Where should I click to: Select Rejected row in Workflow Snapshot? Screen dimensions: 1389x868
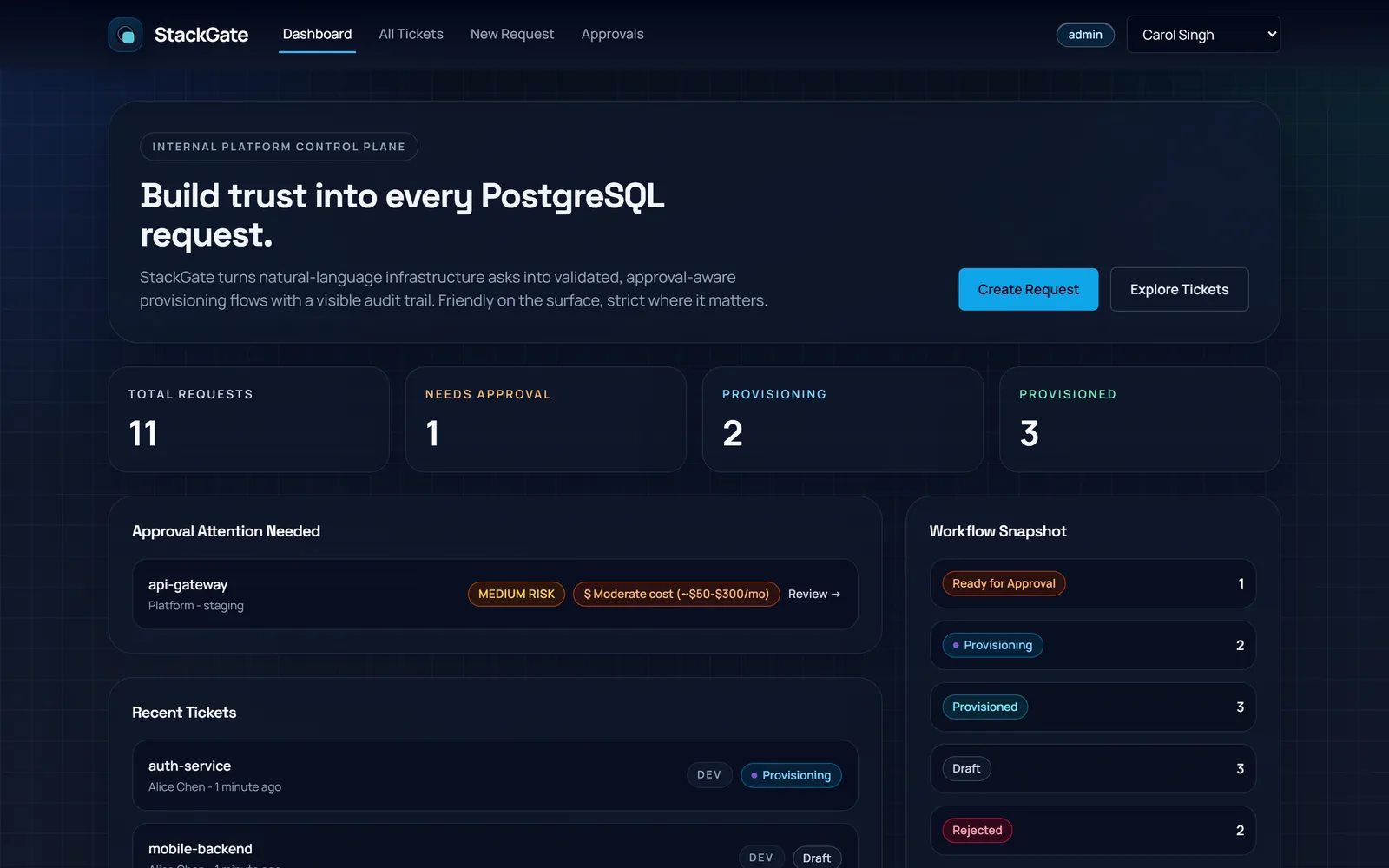click(1093, 830)
